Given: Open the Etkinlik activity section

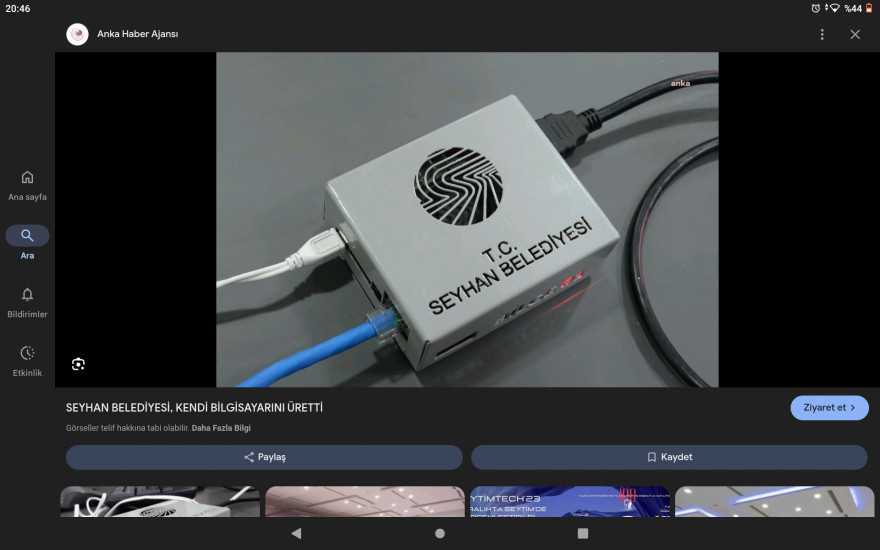Looking at the screenshot, I should pos(27,360).
